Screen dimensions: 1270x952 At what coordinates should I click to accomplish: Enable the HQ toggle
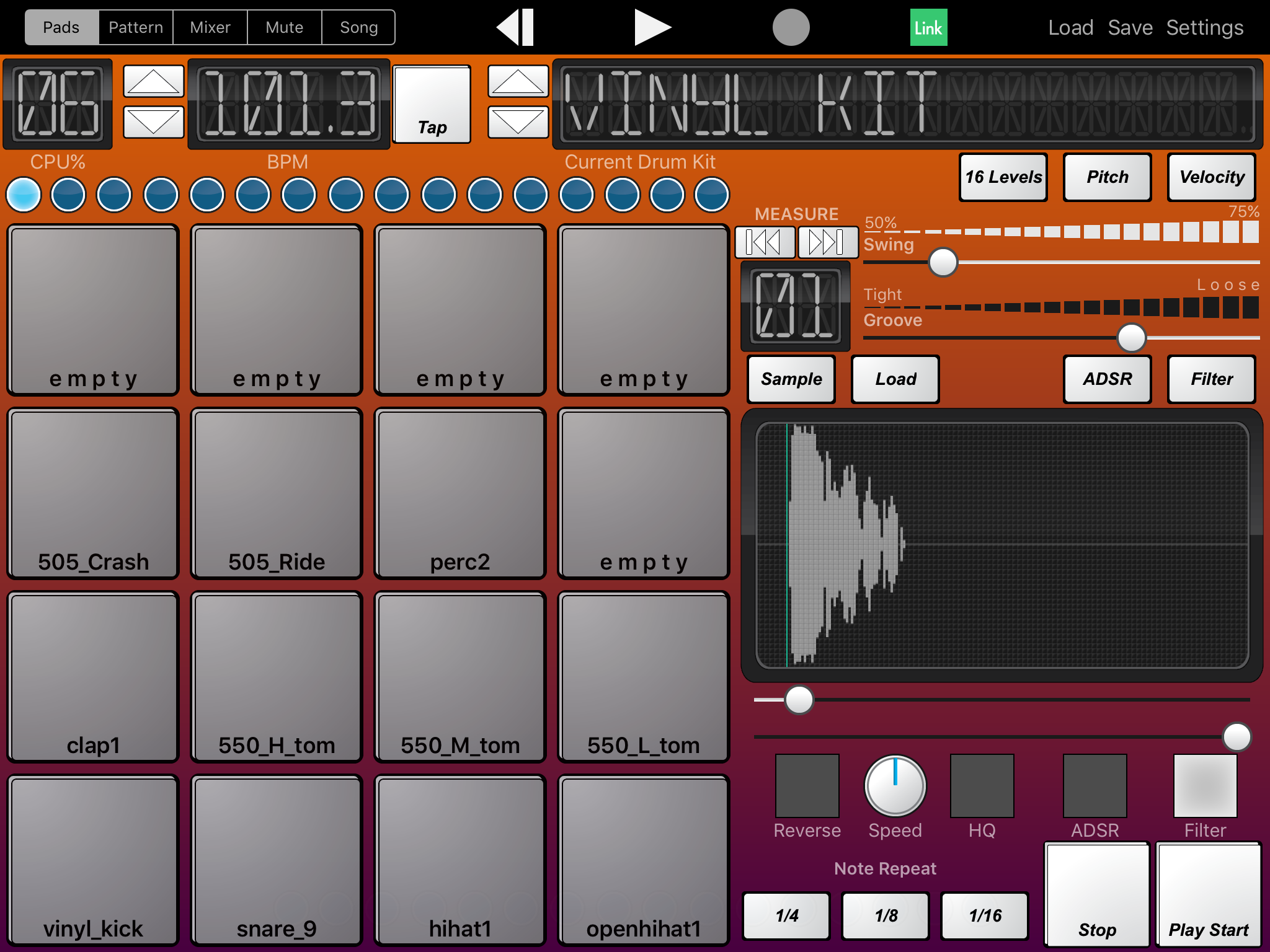(982, 785)
